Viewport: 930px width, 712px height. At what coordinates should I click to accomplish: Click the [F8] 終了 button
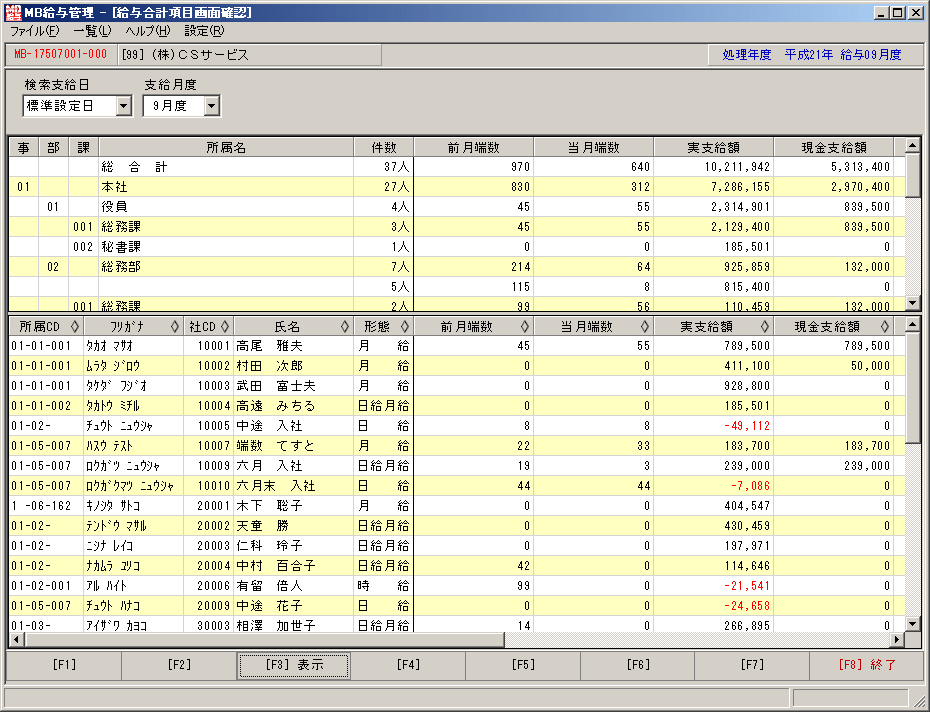[x=867, y=665]
